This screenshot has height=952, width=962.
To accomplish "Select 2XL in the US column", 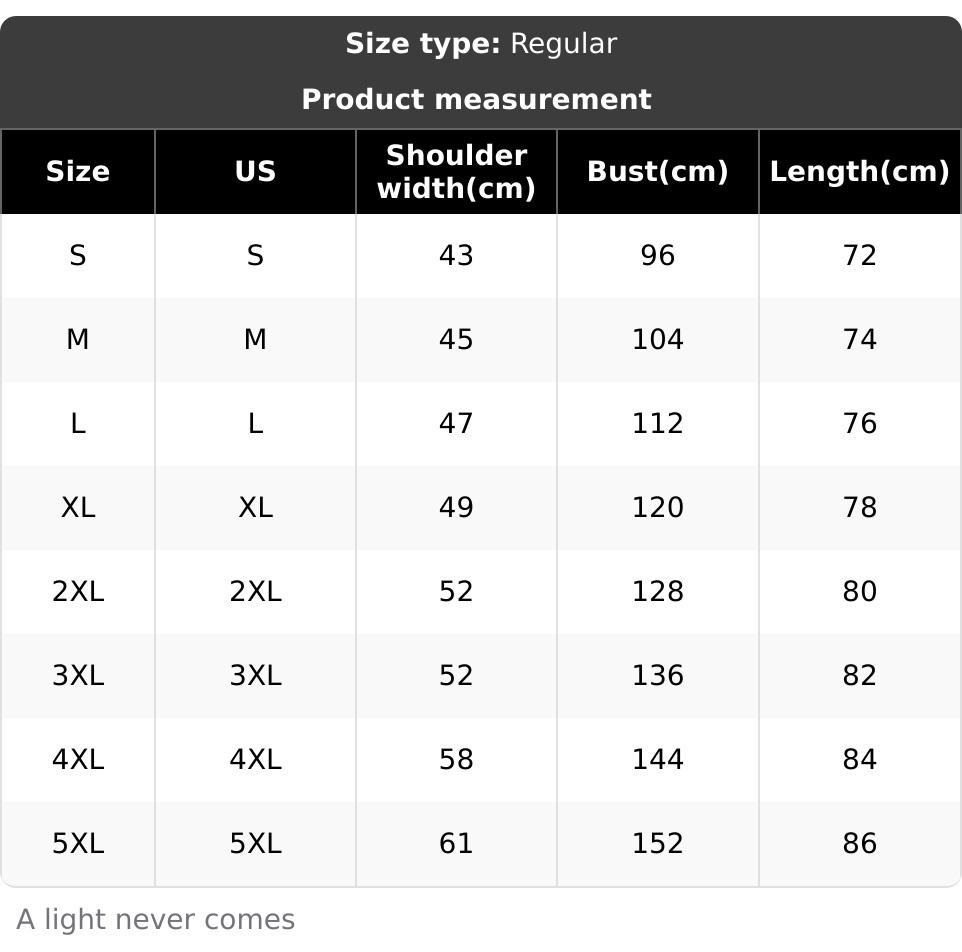I will coord(255,592).
